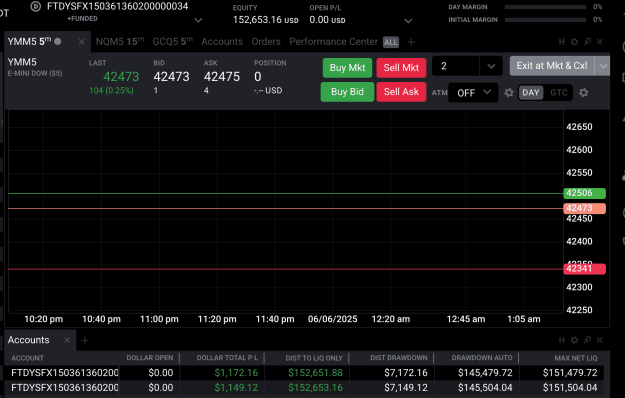
Task: Add a new tab with top plus icon
Action: [411, 42]
